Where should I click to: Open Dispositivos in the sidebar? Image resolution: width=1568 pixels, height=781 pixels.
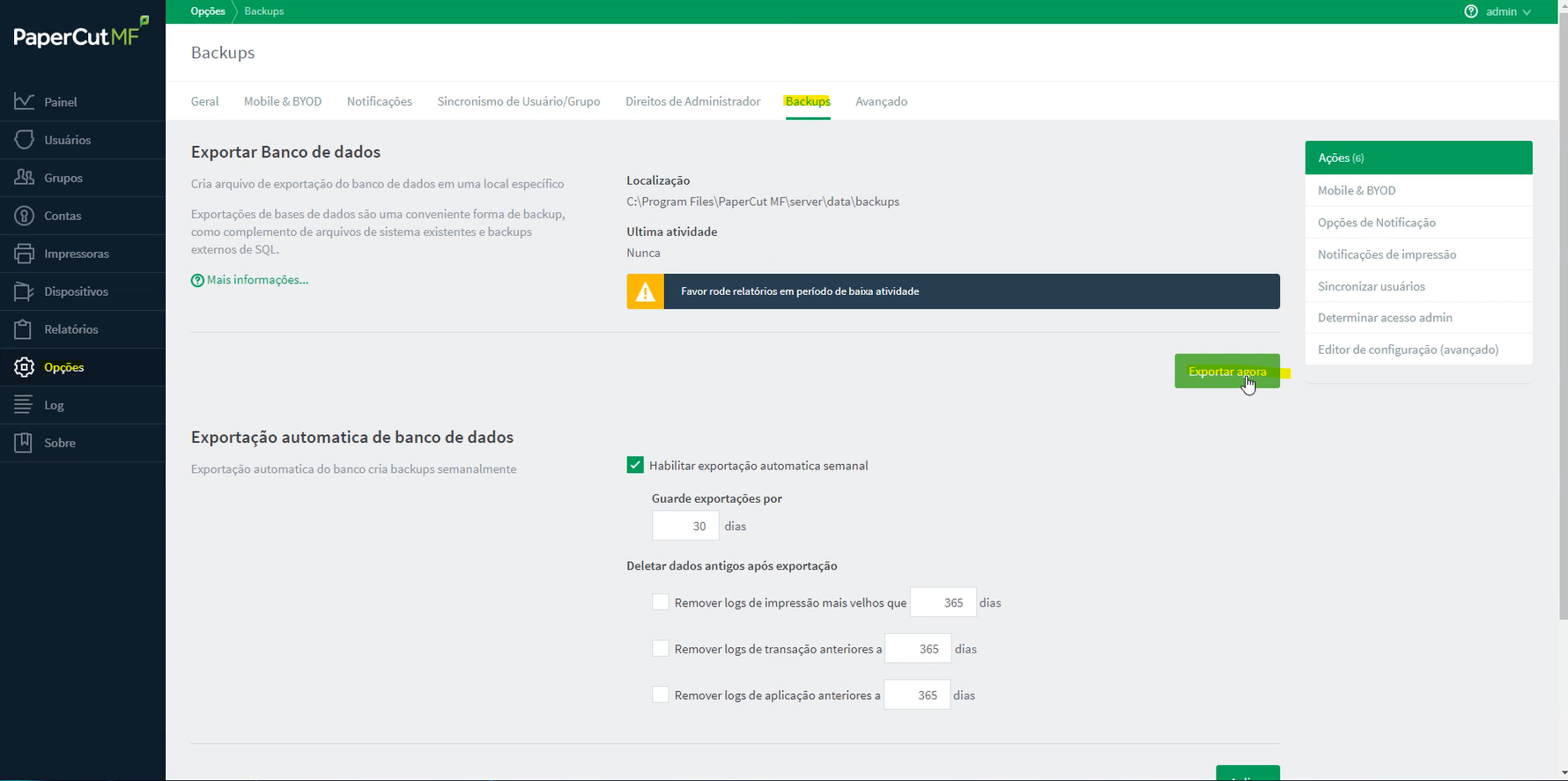point(83,291)
